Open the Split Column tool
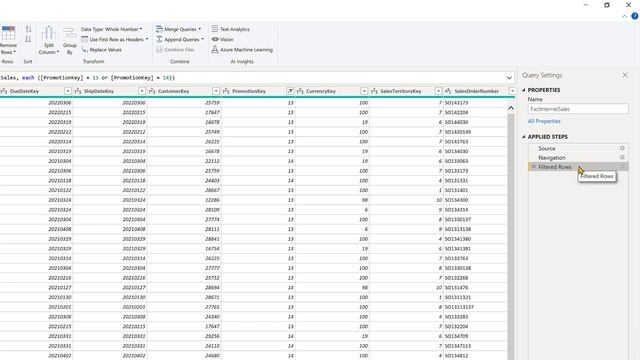 (49, 41)
